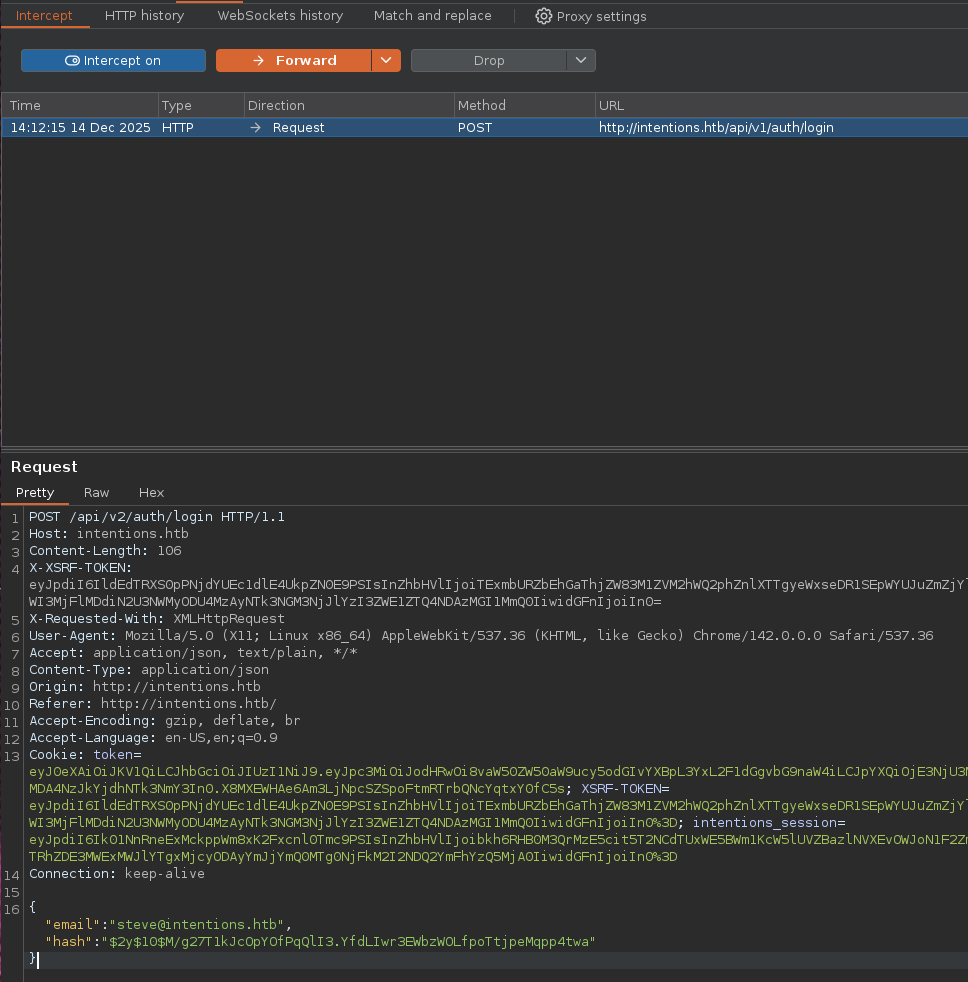Click the "email" JSON value steve@intentions.htb
This screenshot has height=982, width=968.
[197, 924]
